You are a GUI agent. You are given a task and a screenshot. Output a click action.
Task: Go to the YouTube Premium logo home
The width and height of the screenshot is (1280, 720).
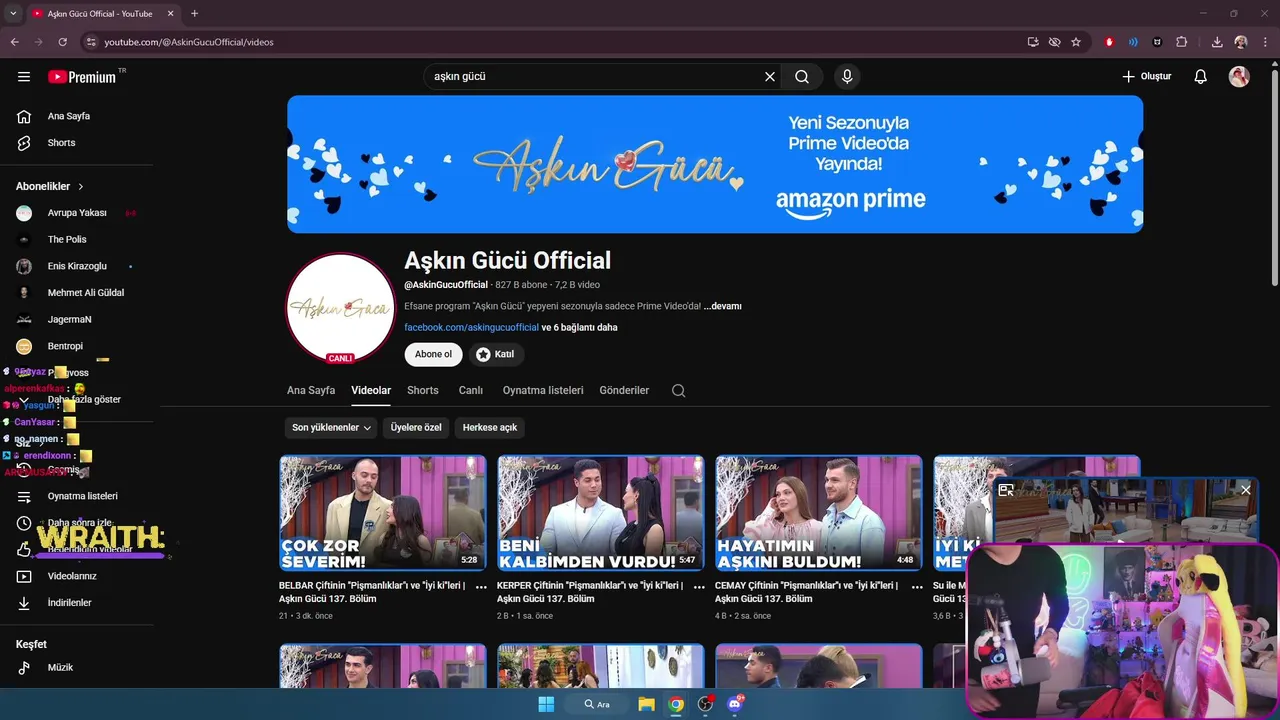pos(82,76)
